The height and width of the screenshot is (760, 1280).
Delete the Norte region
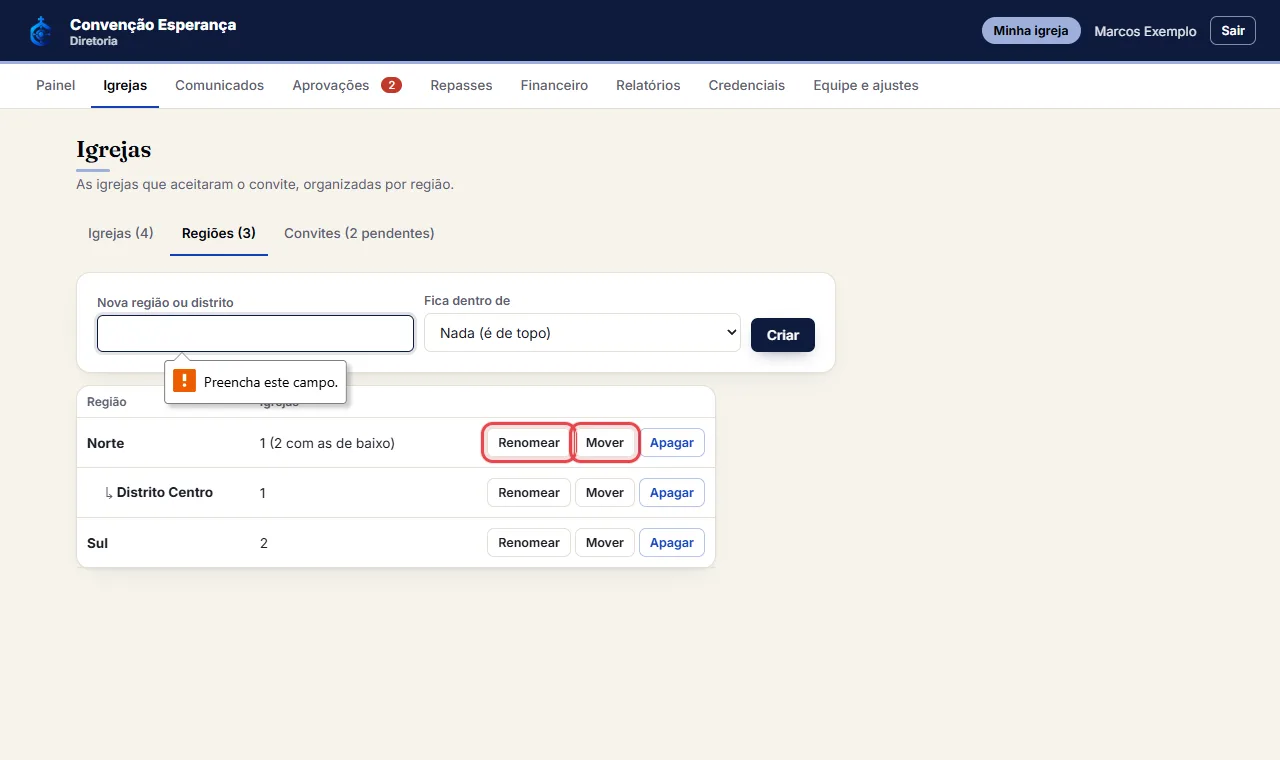(x=672, y=443)
